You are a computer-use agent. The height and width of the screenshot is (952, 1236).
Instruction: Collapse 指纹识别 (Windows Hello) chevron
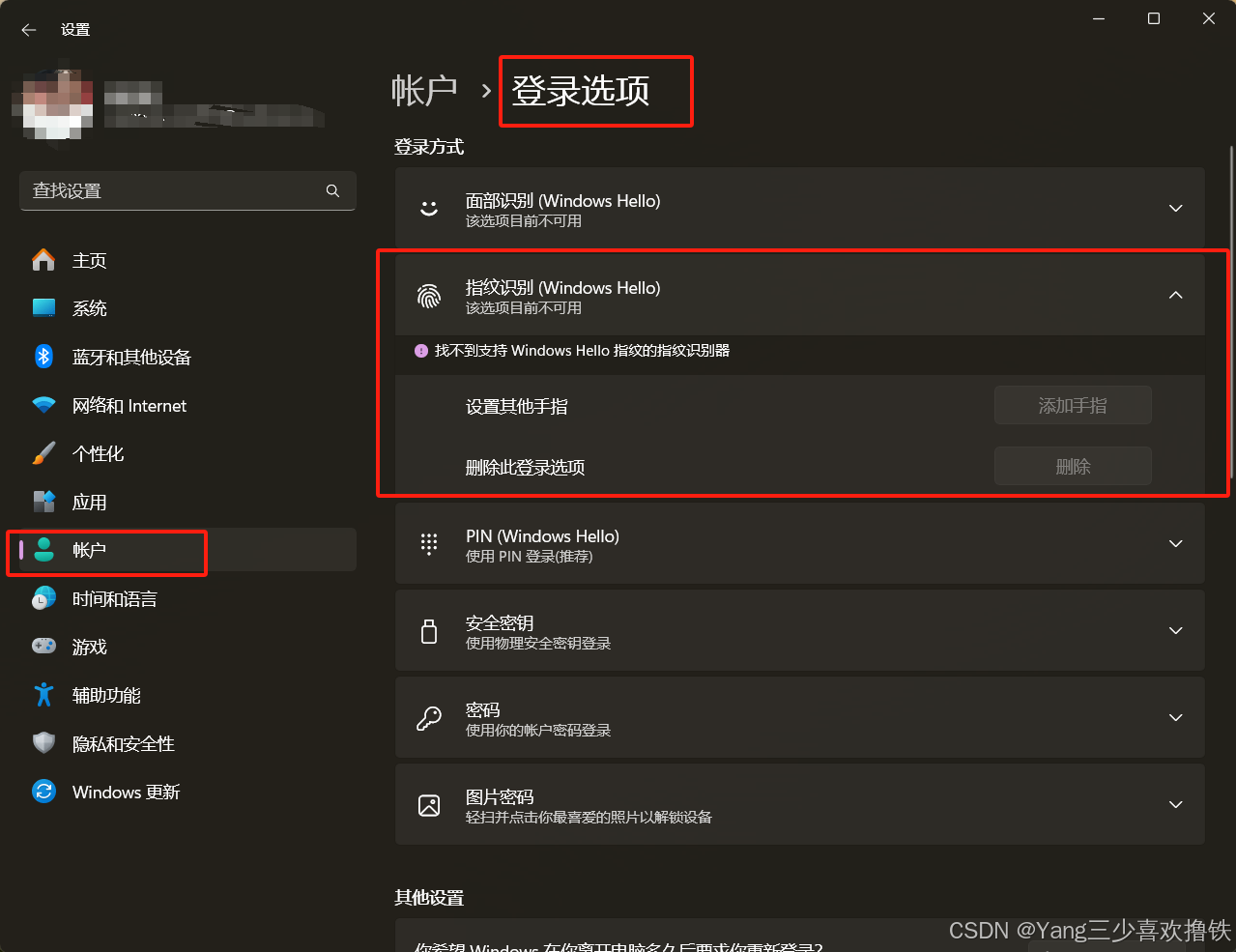tap(1176, 295)
